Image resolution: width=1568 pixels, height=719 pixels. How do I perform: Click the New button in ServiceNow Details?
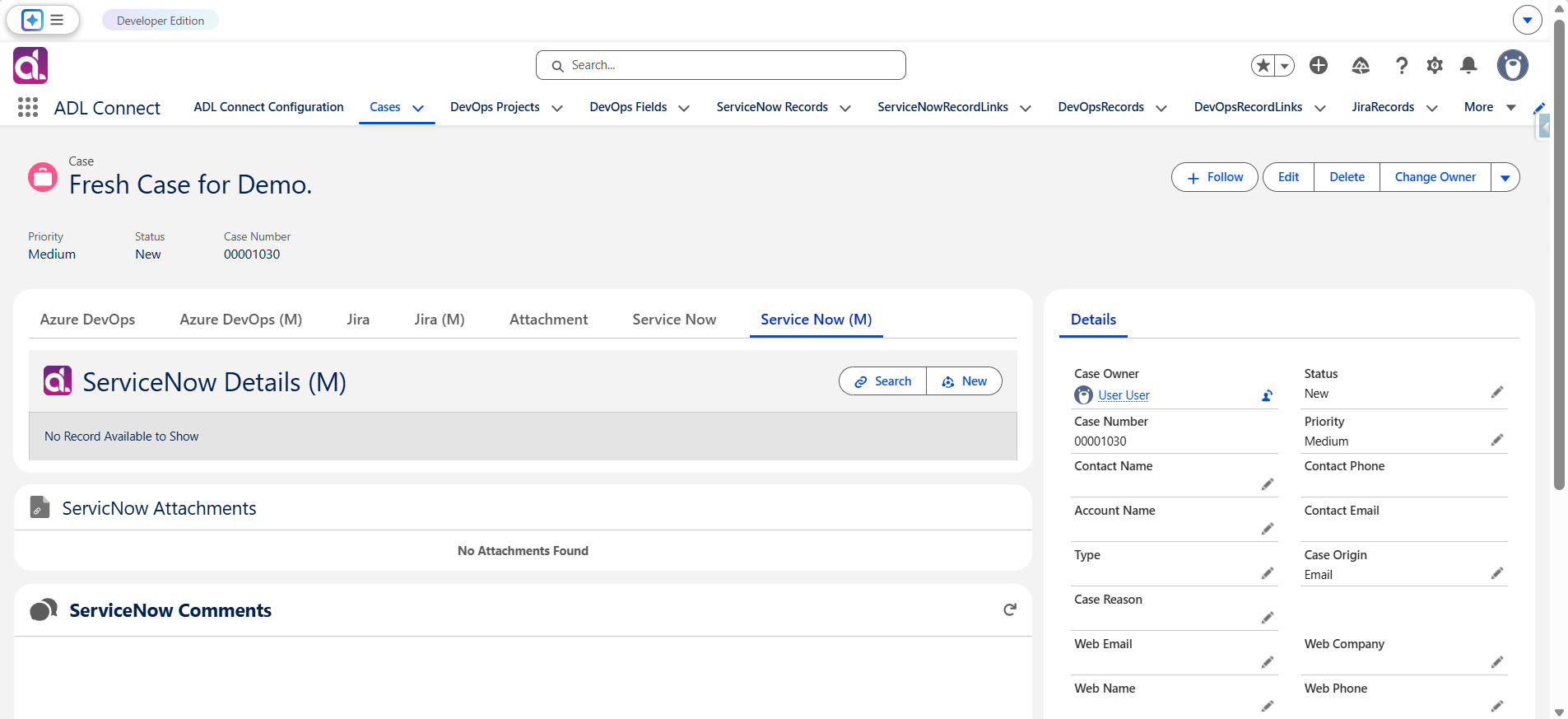pyautogui.click(x=964, y=381)
